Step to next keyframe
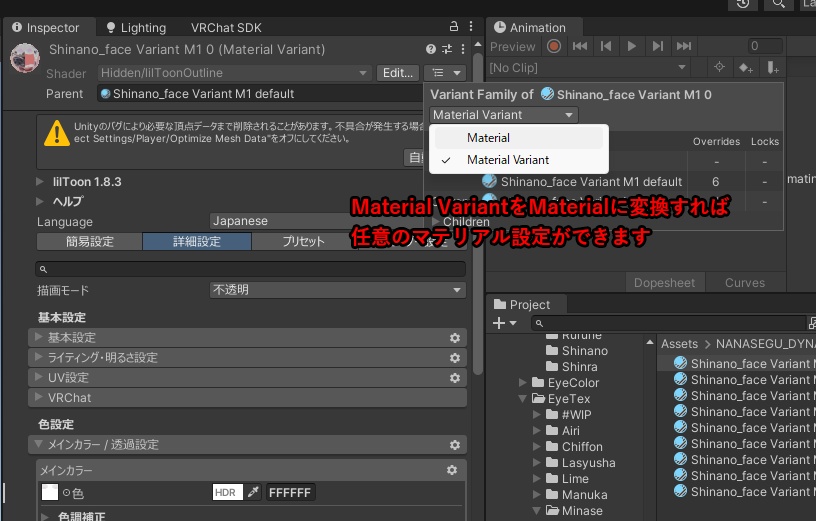 (658, 46)
